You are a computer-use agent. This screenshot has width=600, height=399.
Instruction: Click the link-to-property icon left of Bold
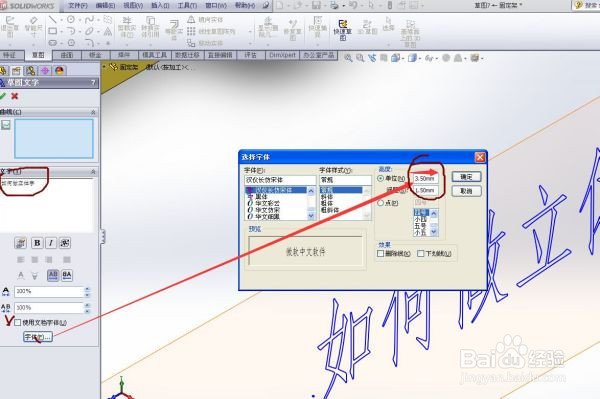pos(20,243)
